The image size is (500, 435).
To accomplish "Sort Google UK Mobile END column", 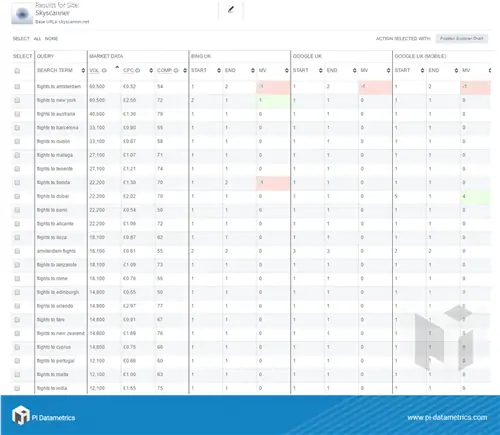I will click(x=456, y=70).
